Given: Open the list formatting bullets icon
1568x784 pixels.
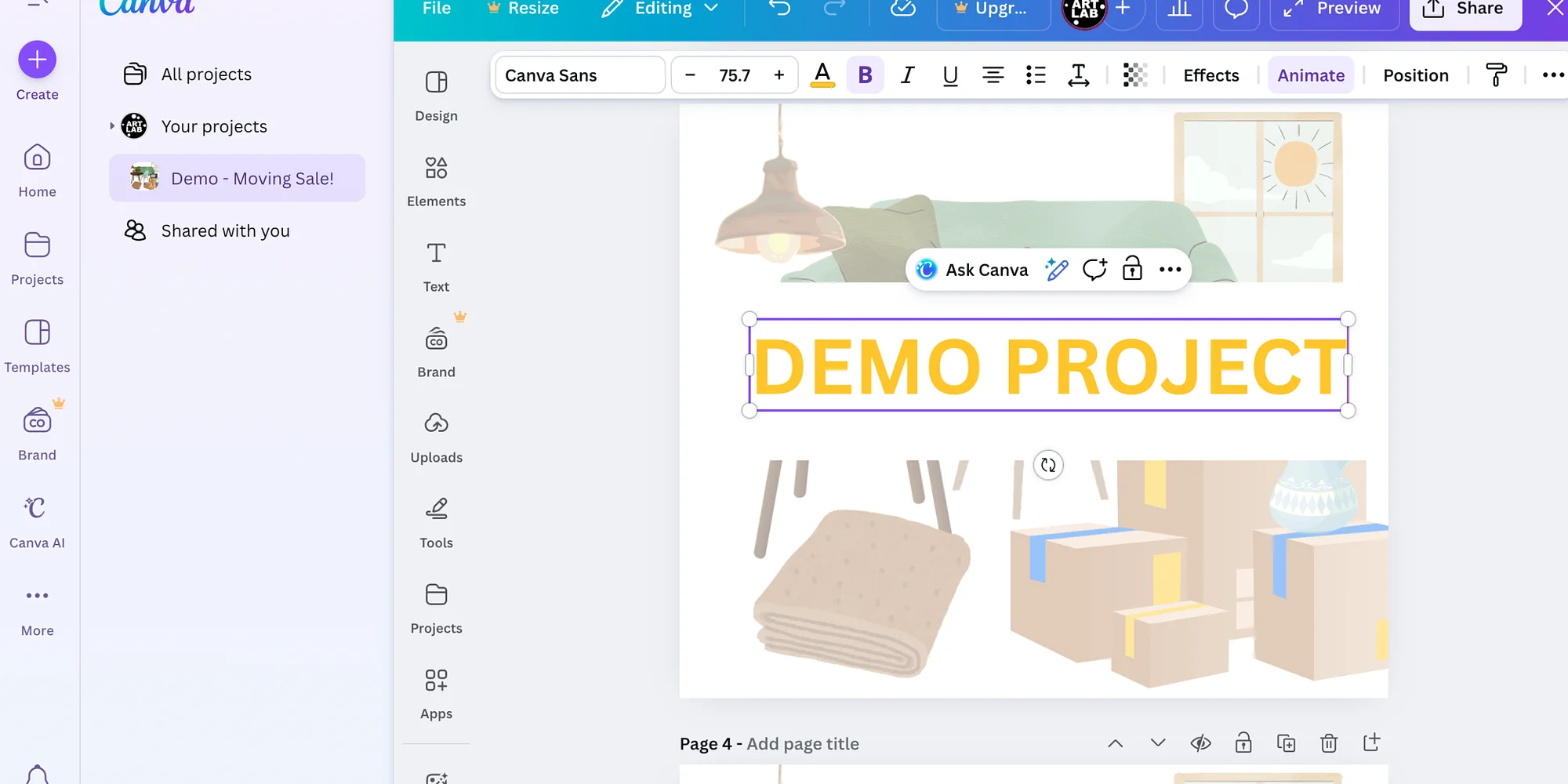Looking at the screenshot, I should click(x=1036, y=75).
